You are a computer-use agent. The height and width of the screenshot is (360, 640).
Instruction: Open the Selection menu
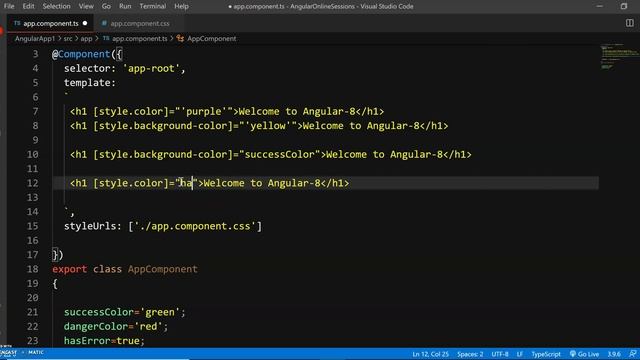tap(56, 6)
